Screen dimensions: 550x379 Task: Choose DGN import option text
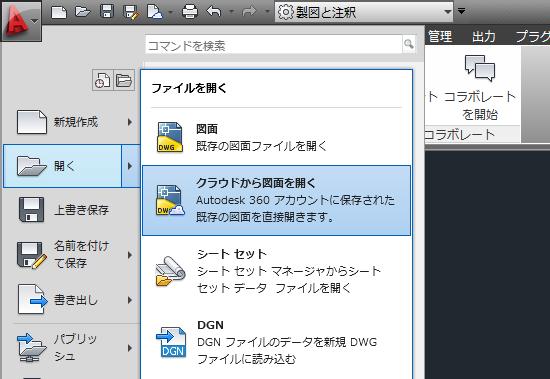[x=287, y=342]
